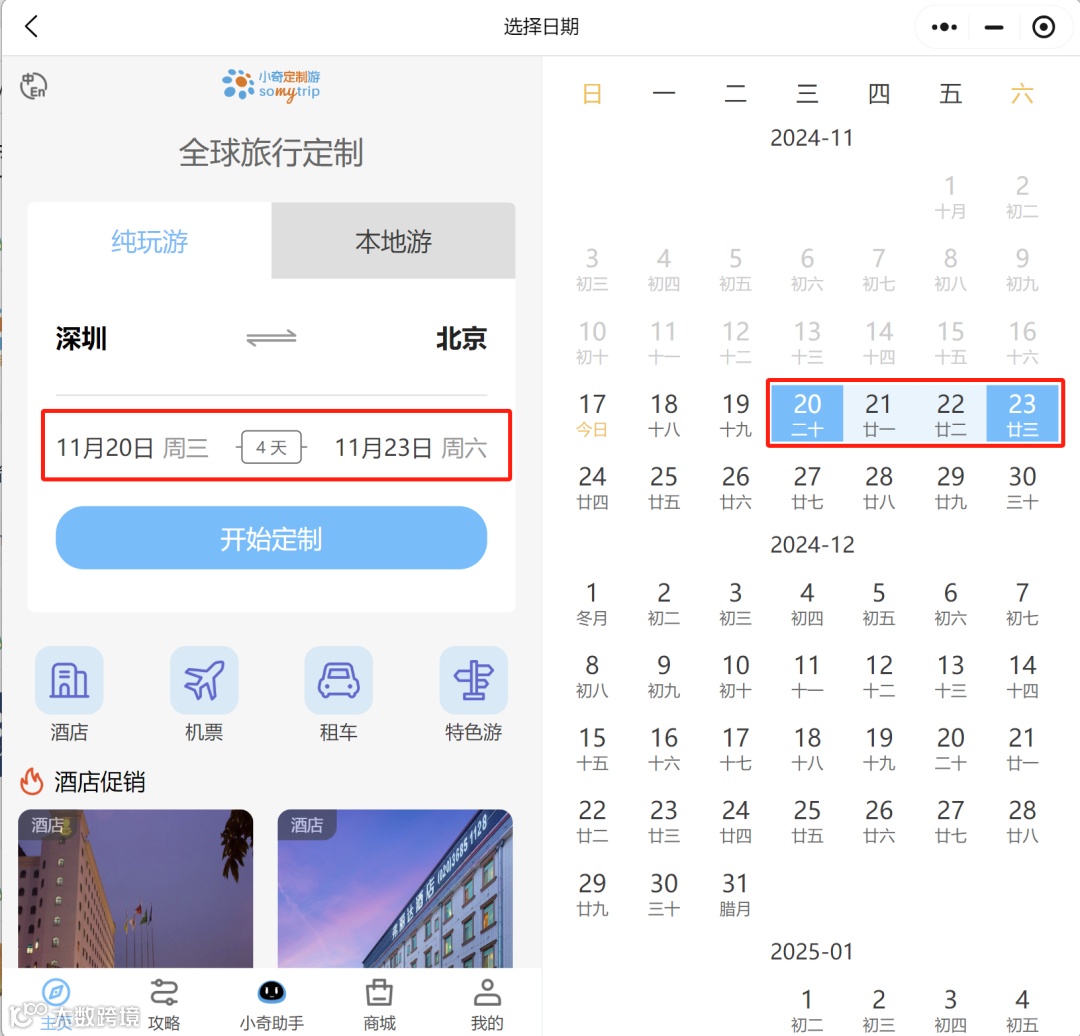The height and width of the screenshot is (1036, 1080).
Task: Open 我的 profile in bottom navigation
Action: (x=487, y=1004)
